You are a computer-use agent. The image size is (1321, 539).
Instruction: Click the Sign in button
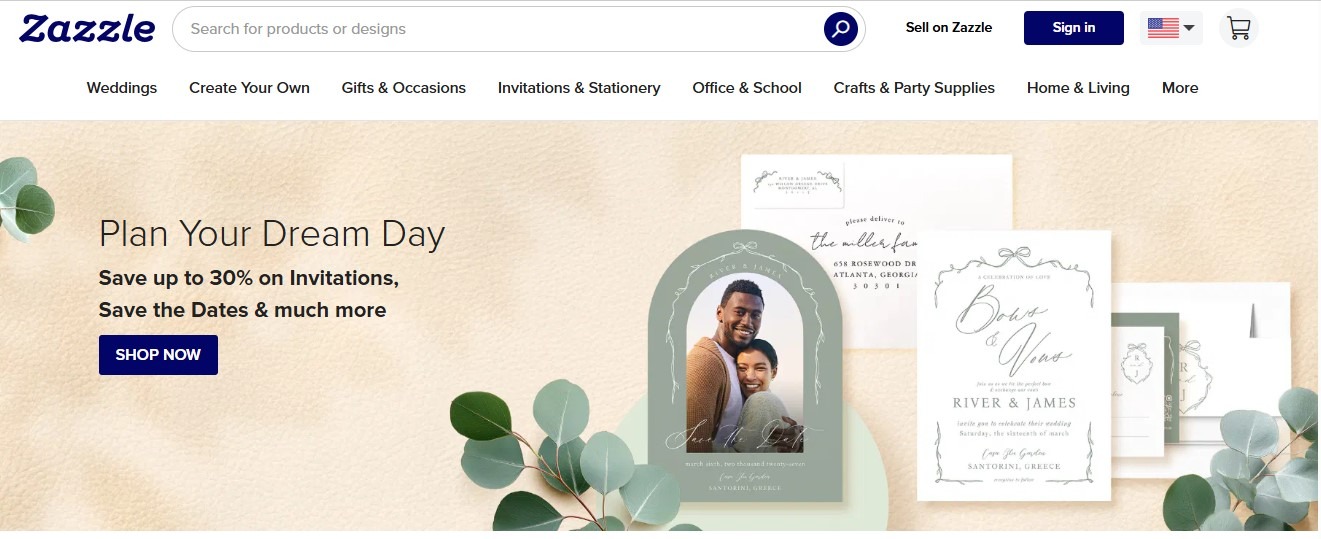(1074, 28)
